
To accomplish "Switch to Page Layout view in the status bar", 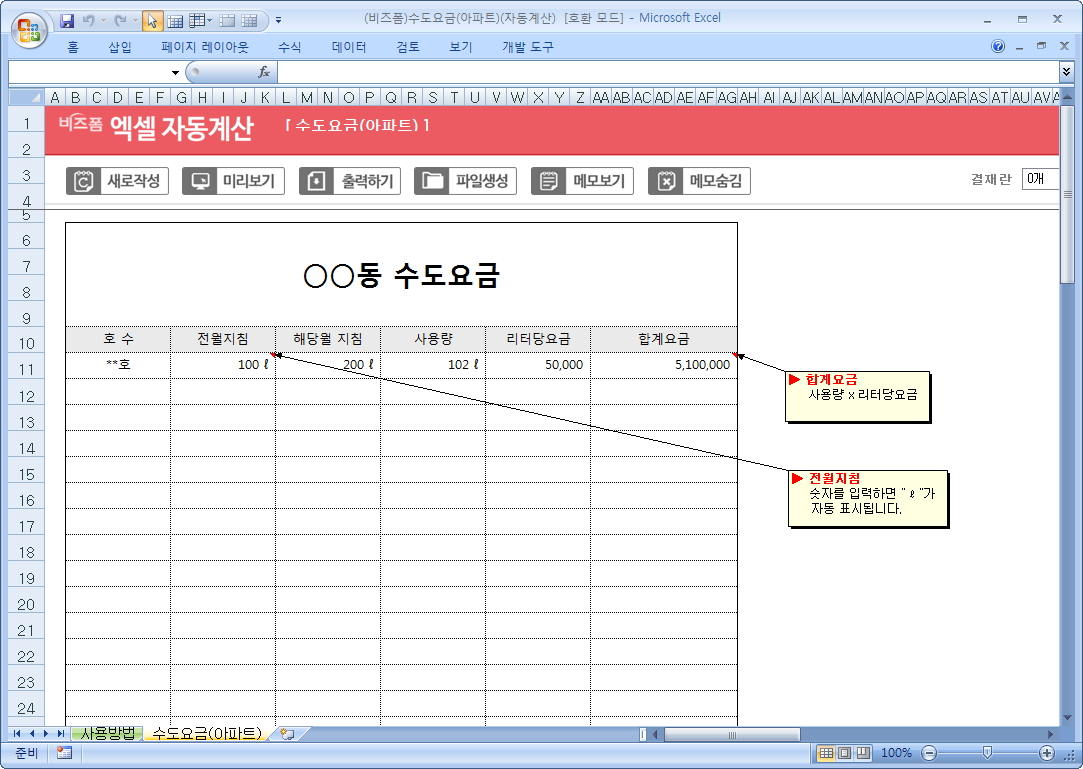I will (844, 753).
